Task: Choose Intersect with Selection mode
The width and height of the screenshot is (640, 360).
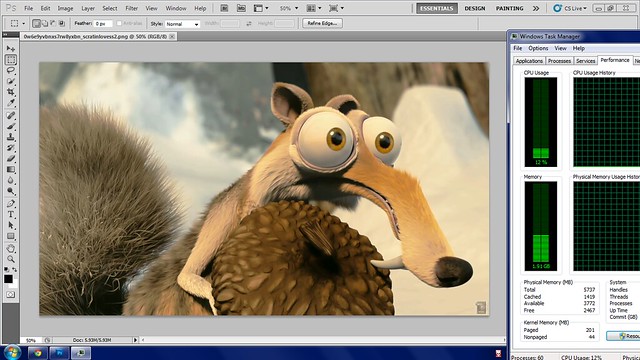Action: pos(62,24)
